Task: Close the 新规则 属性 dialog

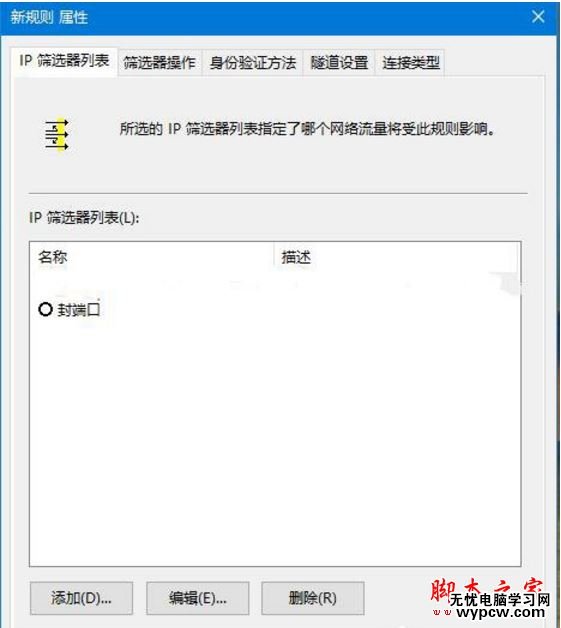Action: click(538, 17)
